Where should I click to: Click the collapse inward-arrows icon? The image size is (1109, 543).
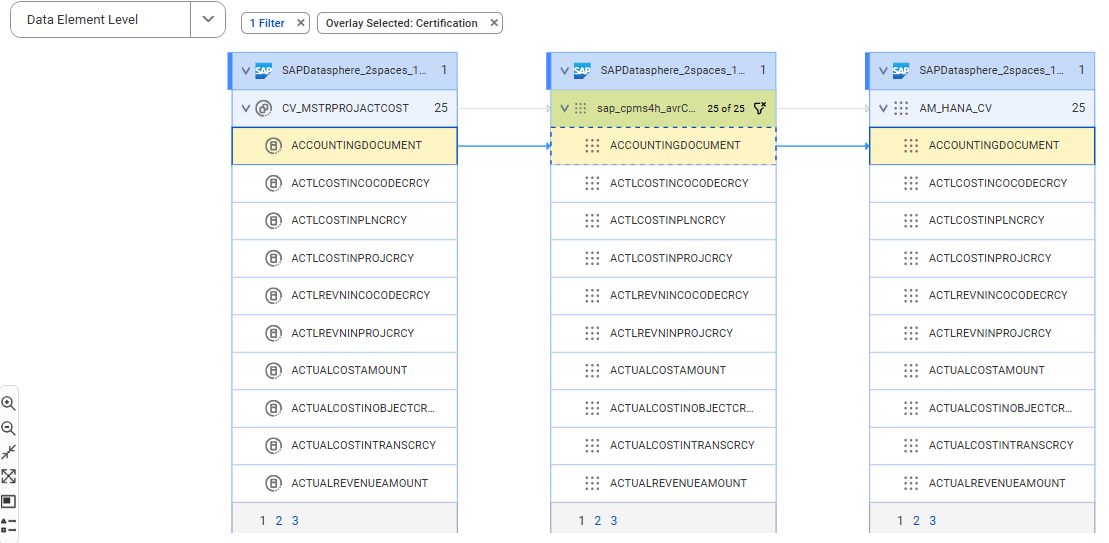click(8, 452)
